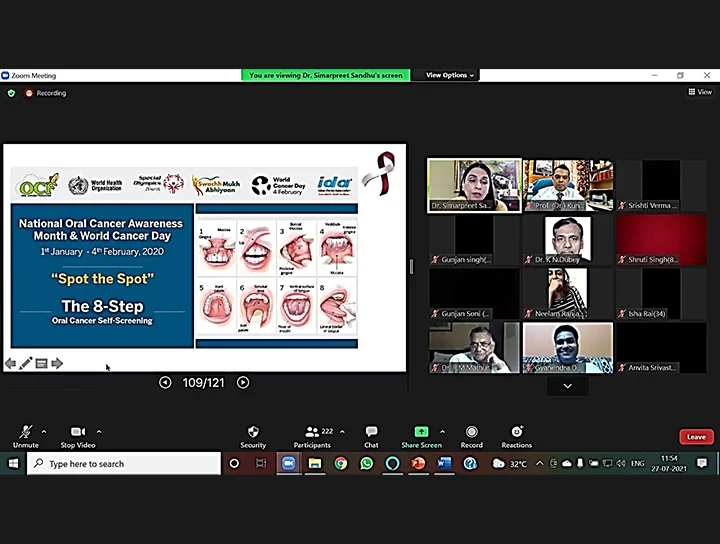Start recording with Record button
This screenshot has width=720, height=544.
(471, 435)
